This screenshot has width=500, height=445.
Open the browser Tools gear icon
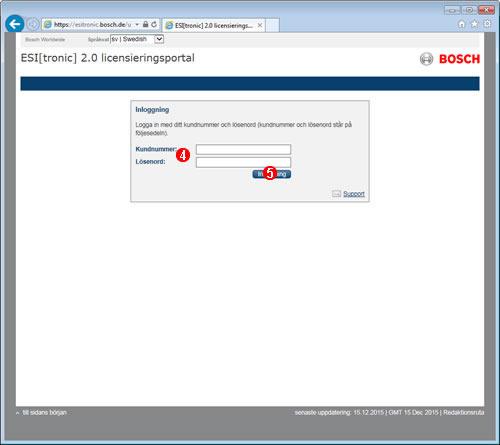(487, 24)
